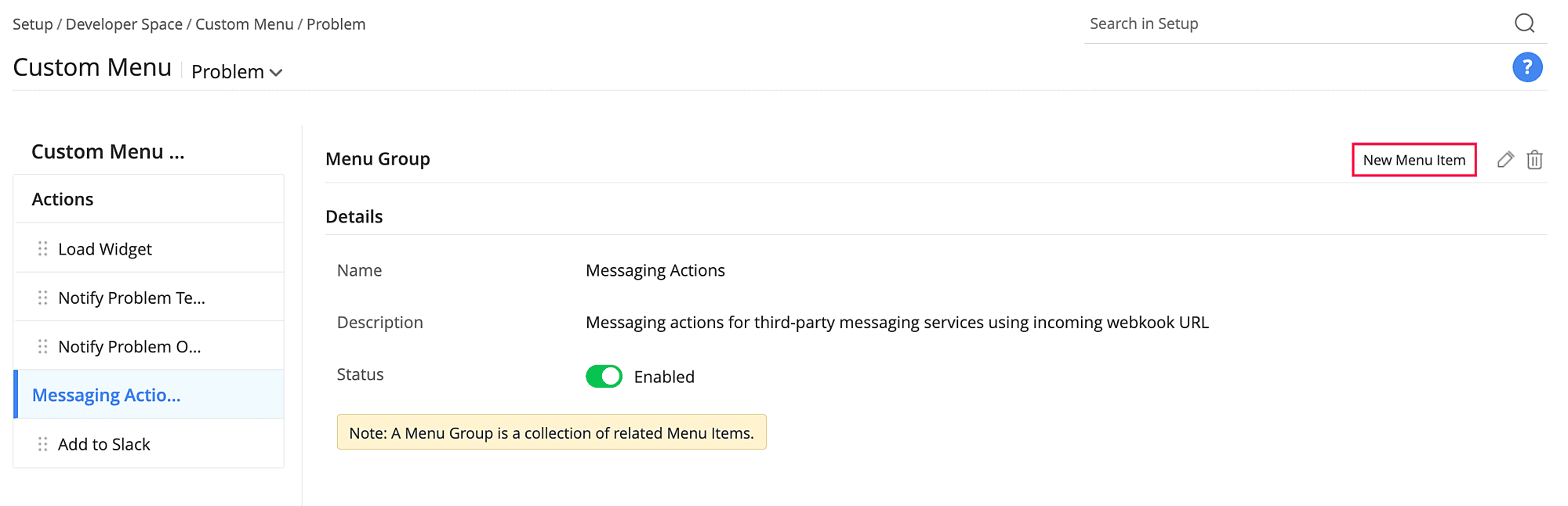Open the Add to Slack item
Image resolution: width=1568 pixels, height=506 pixels.
(x=104, y=444)
